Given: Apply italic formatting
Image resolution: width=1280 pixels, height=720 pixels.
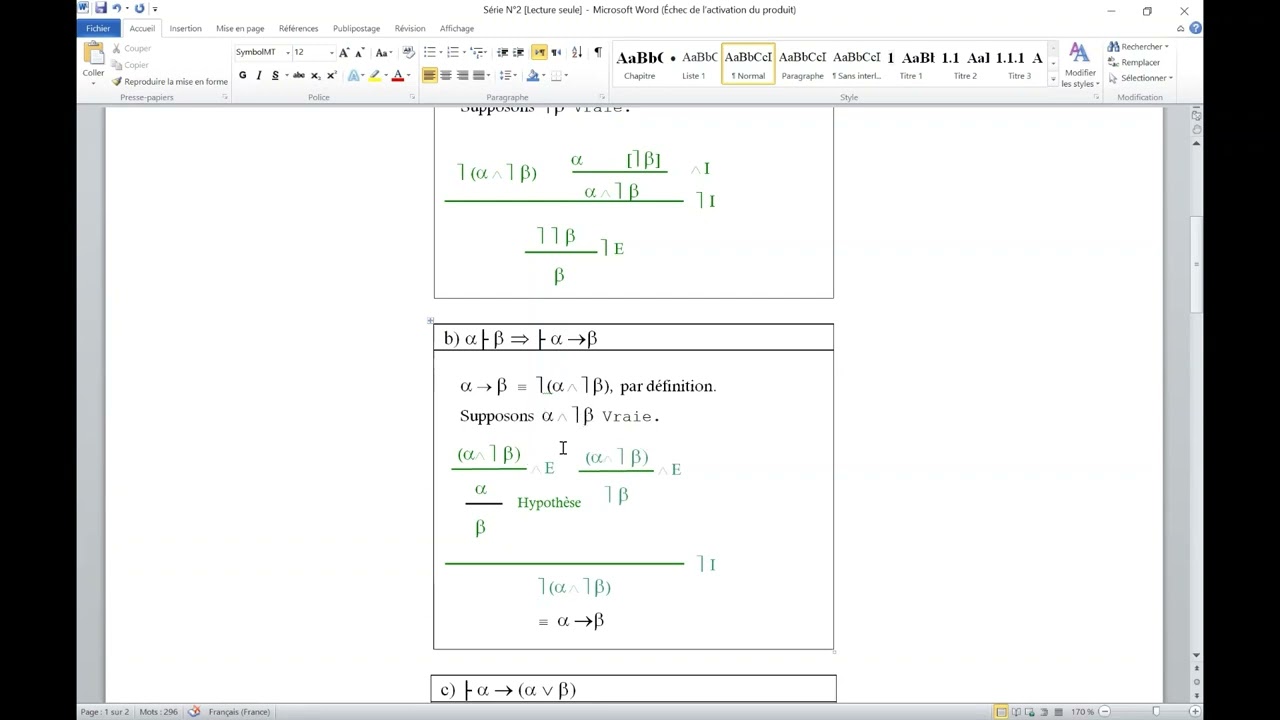Looking at the screenshot, I should click(258, 76).
